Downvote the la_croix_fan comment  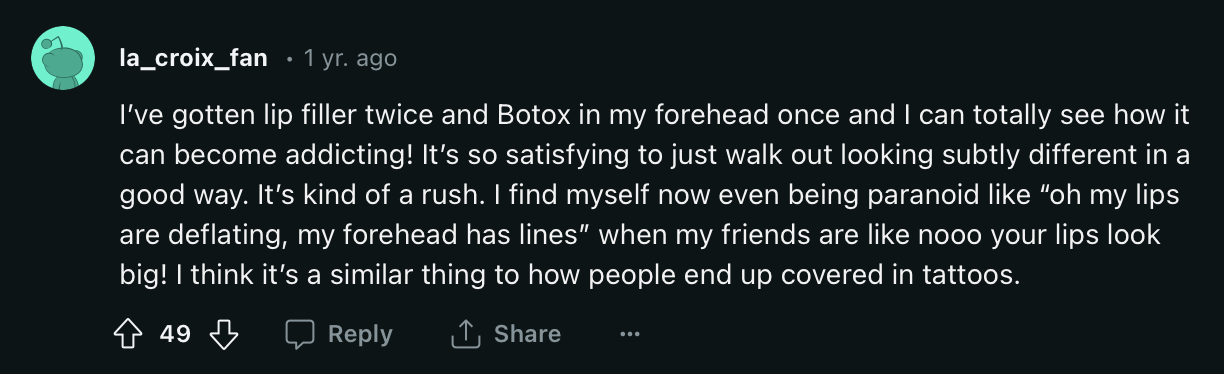[224, 334]
